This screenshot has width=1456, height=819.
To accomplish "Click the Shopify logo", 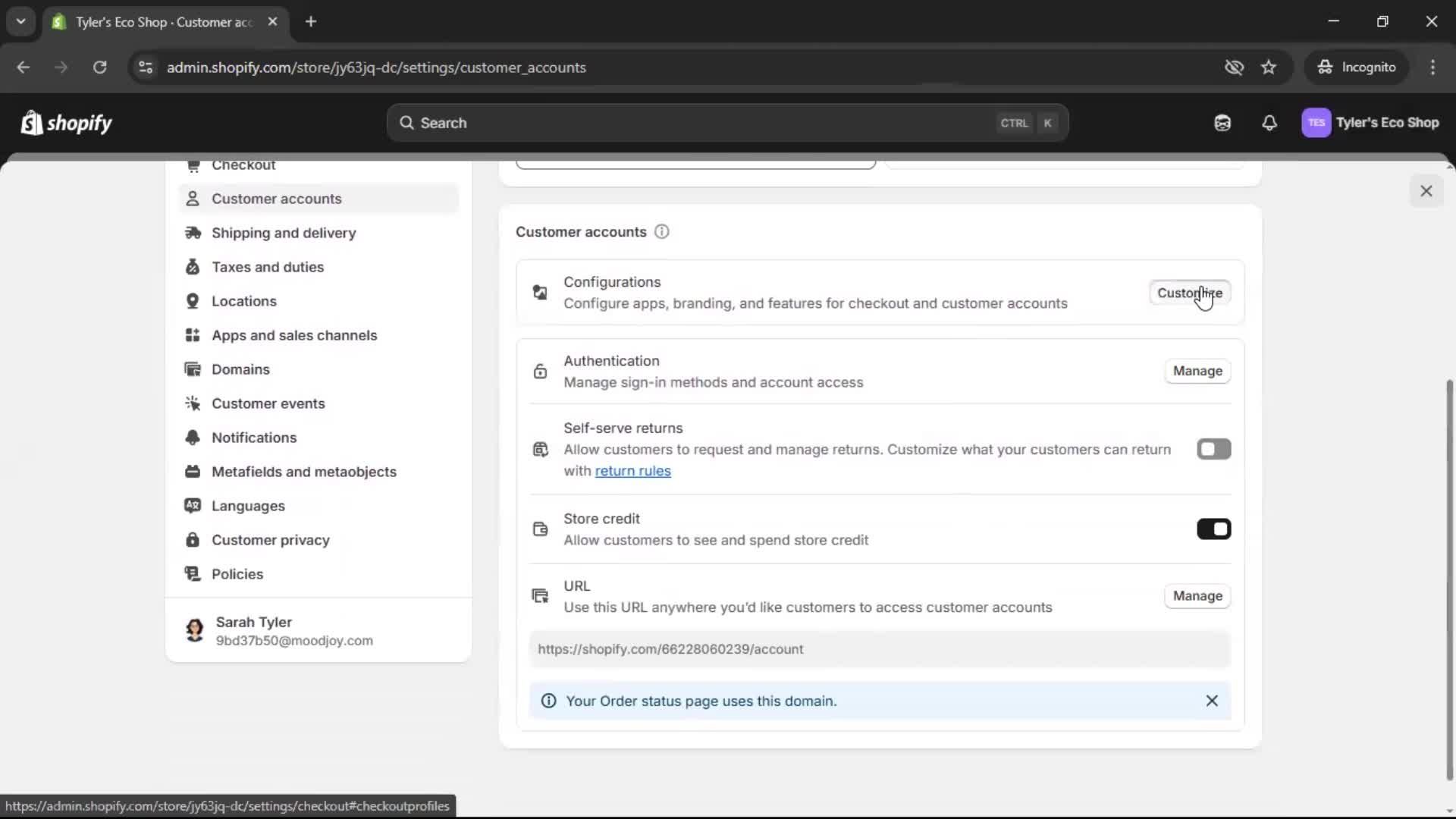I will pyautogui.click(x=66, y=123).
